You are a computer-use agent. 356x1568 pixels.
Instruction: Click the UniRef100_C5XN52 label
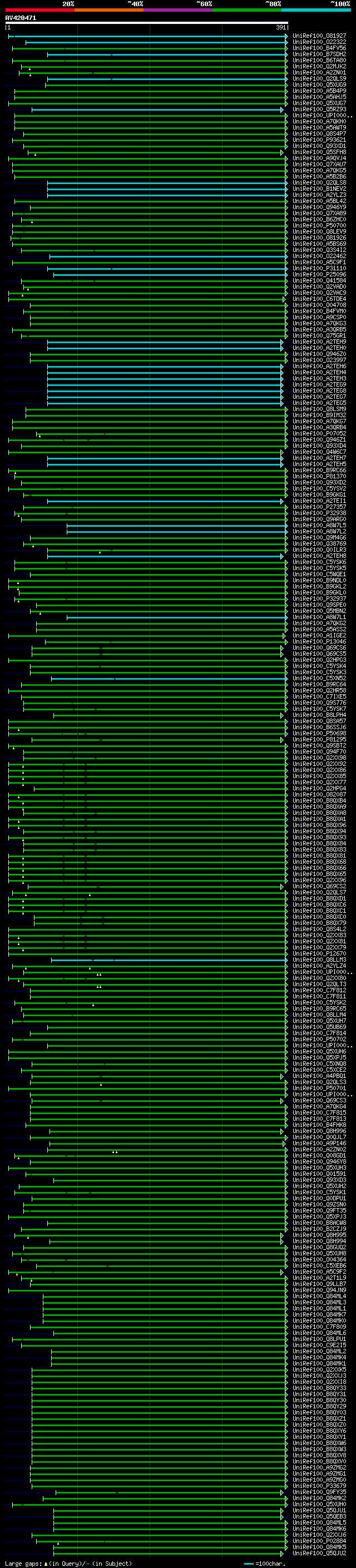point(319,678)
